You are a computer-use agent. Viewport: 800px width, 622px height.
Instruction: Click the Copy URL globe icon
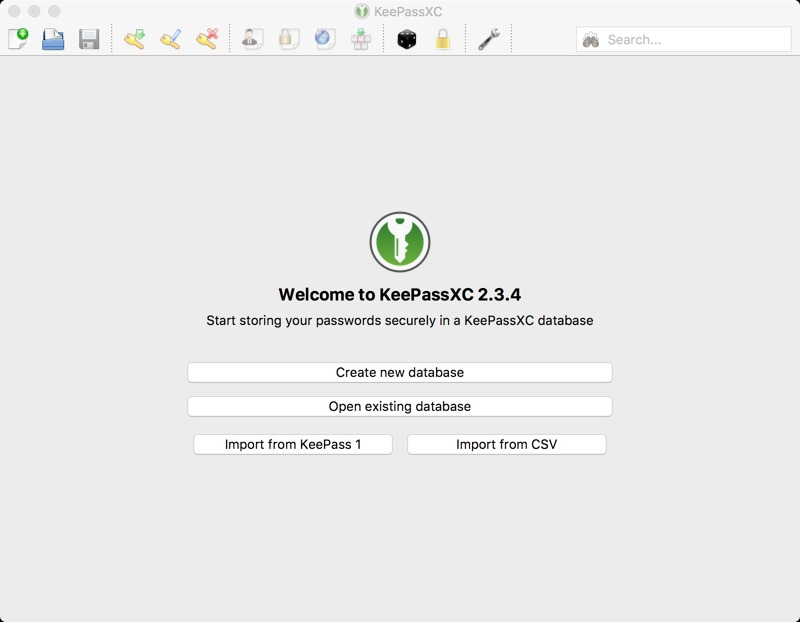tap(324, 39)
